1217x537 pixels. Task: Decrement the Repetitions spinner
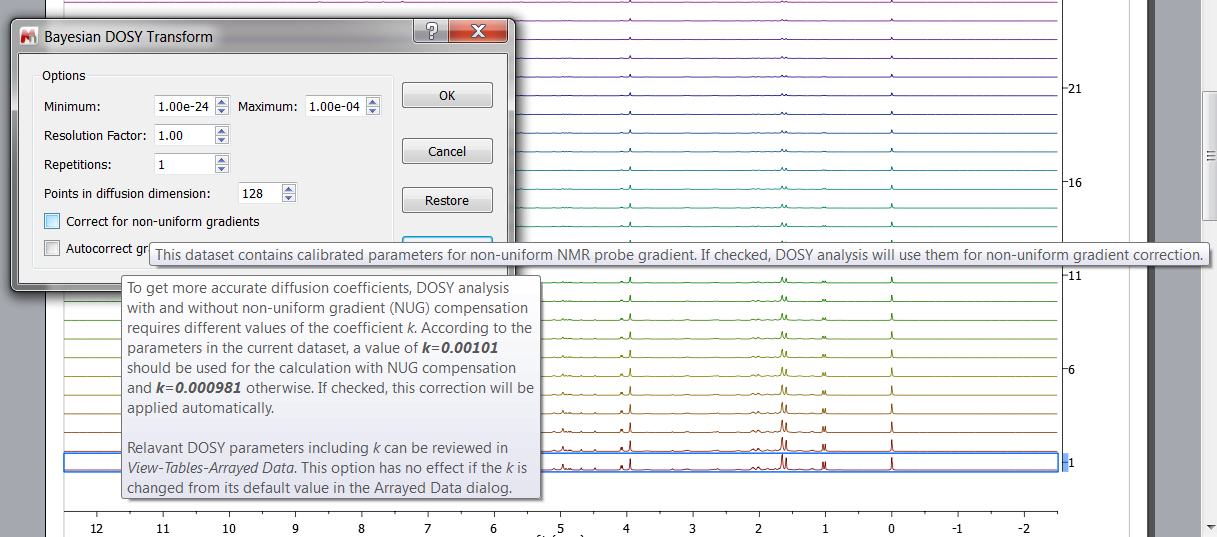[222, 169]
